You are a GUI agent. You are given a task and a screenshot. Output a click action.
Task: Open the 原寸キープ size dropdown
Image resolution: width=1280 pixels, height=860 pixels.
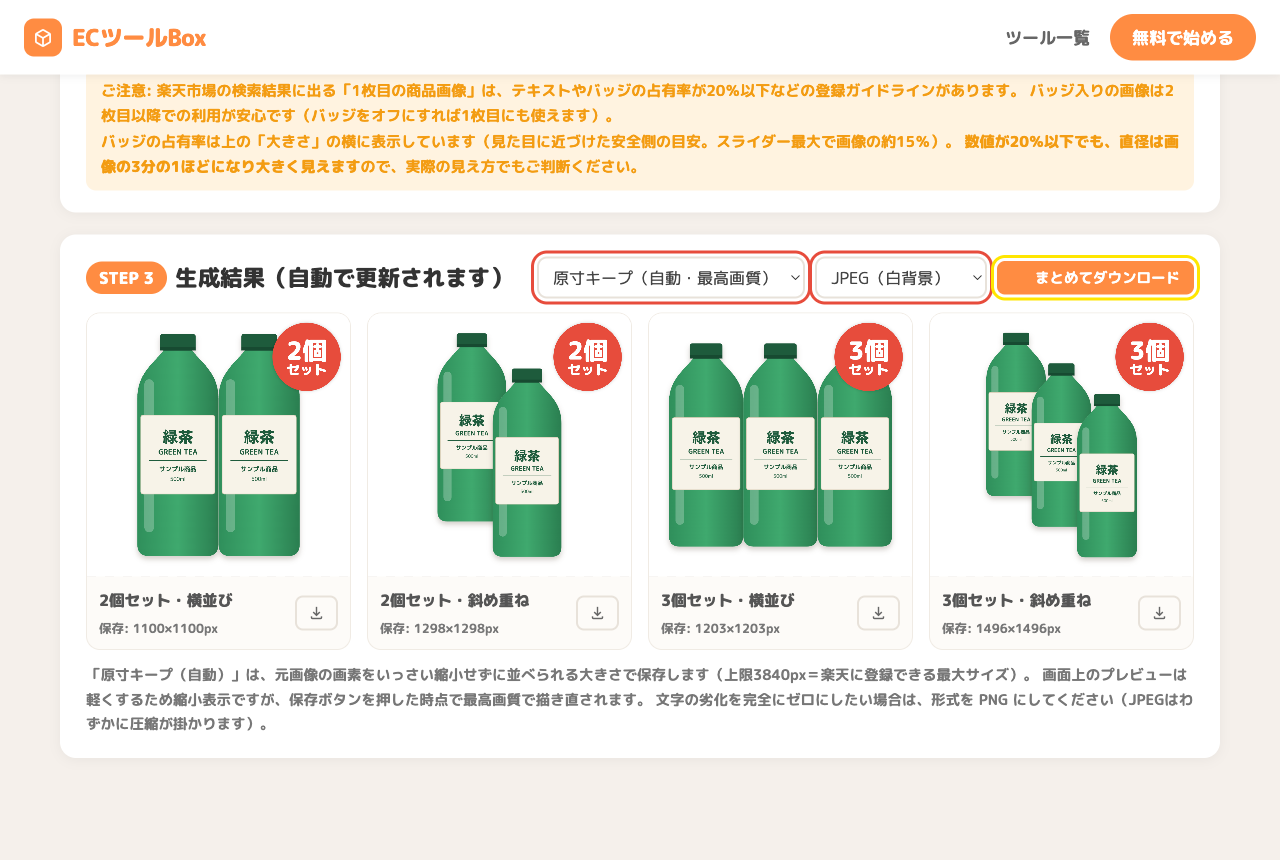click(671, 278)
